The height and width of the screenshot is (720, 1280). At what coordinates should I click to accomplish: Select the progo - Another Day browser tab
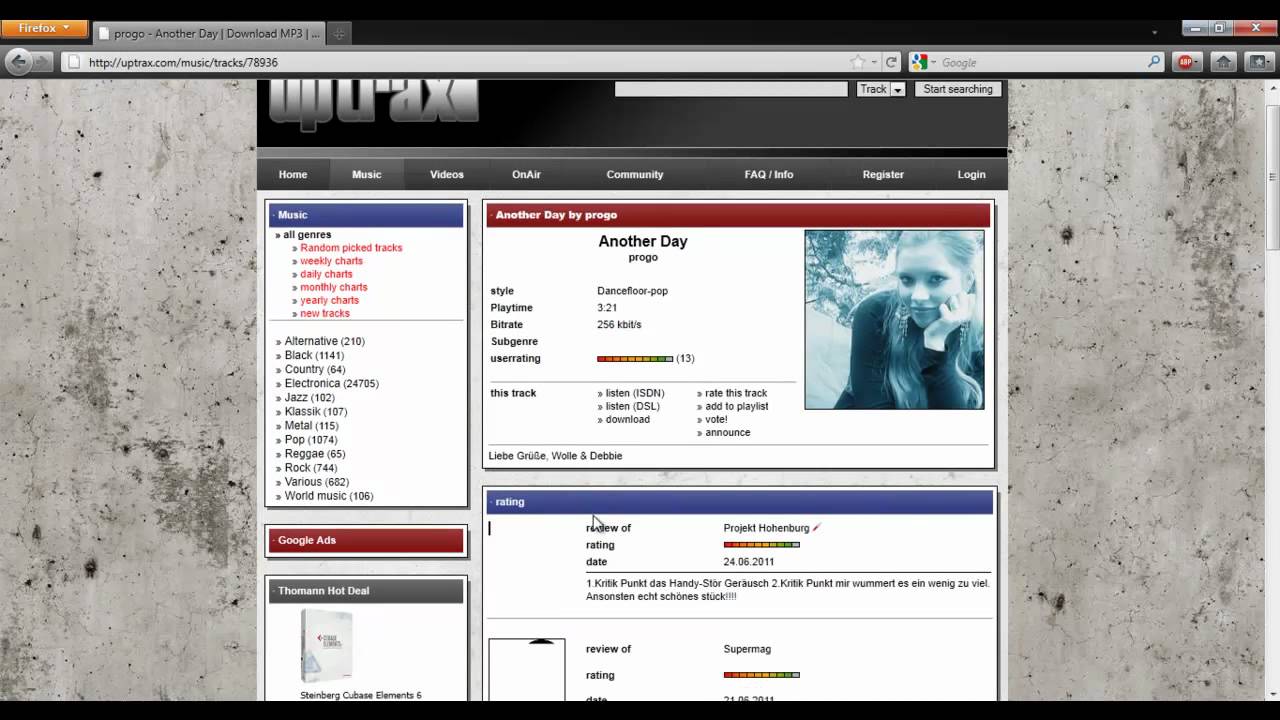pyautogui.click(x=210, y=34)
